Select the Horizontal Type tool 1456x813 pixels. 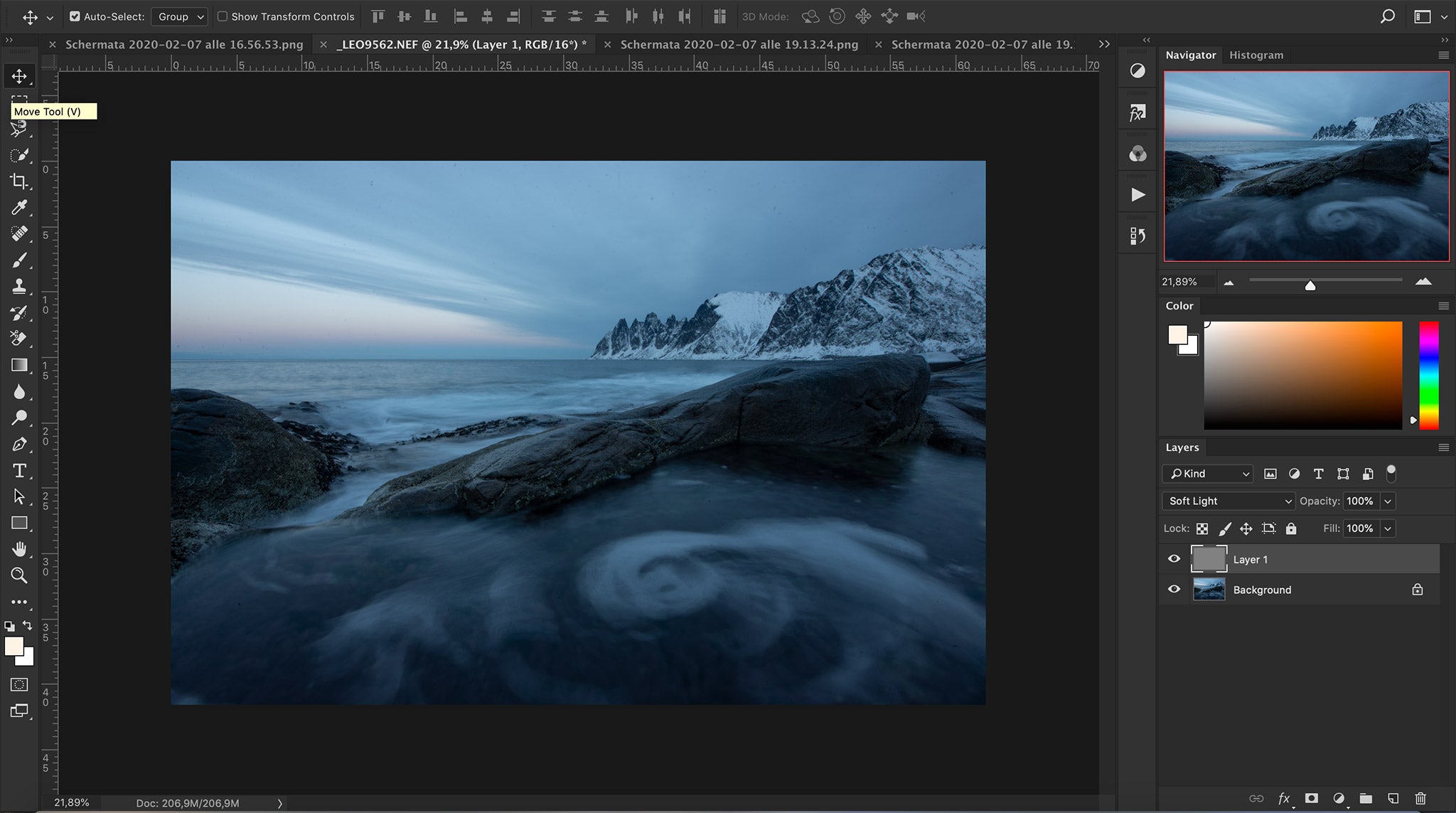click(x=19, y=470)
